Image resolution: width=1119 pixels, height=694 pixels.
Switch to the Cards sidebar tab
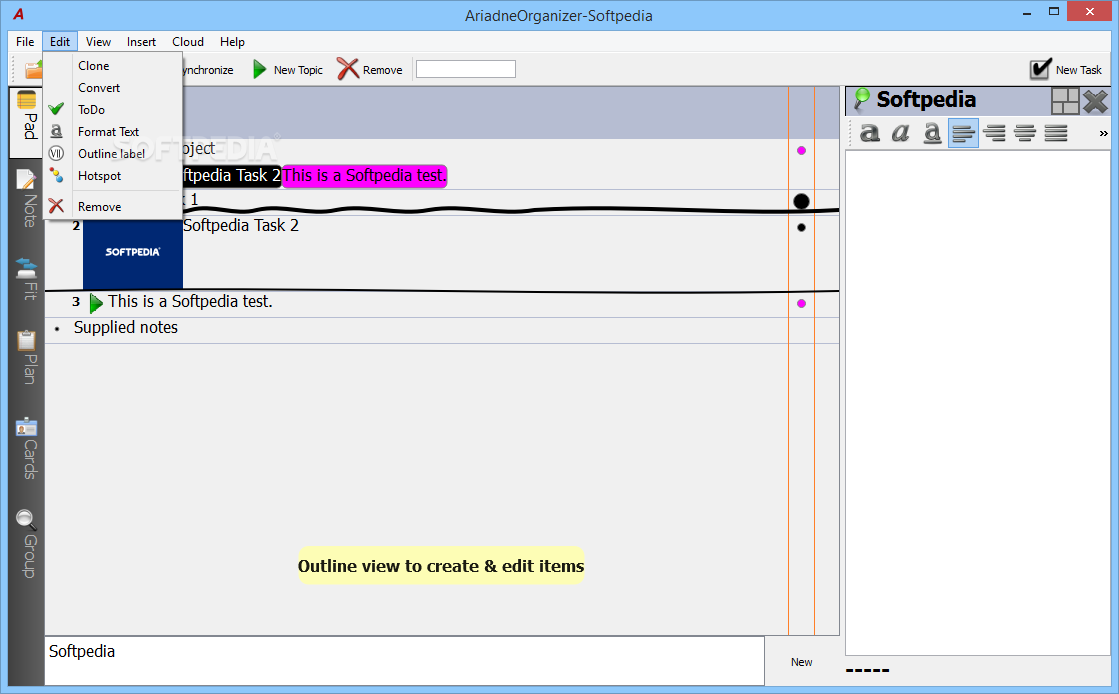(27, 448)
